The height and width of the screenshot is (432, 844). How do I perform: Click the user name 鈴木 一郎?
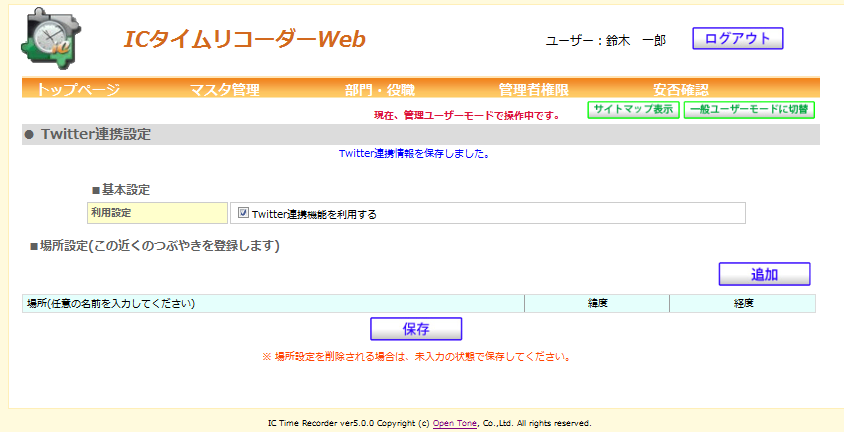[x=636, y=40]
